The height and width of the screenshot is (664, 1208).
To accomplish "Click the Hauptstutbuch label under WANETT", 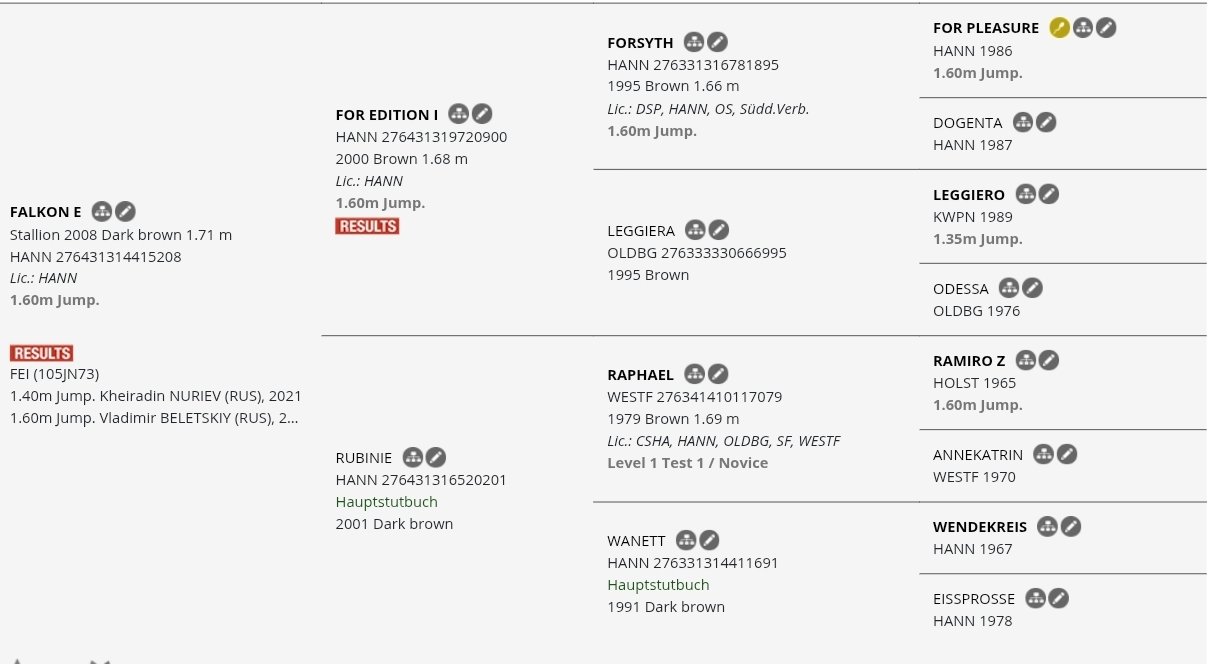I will click(x=658, y=585).
